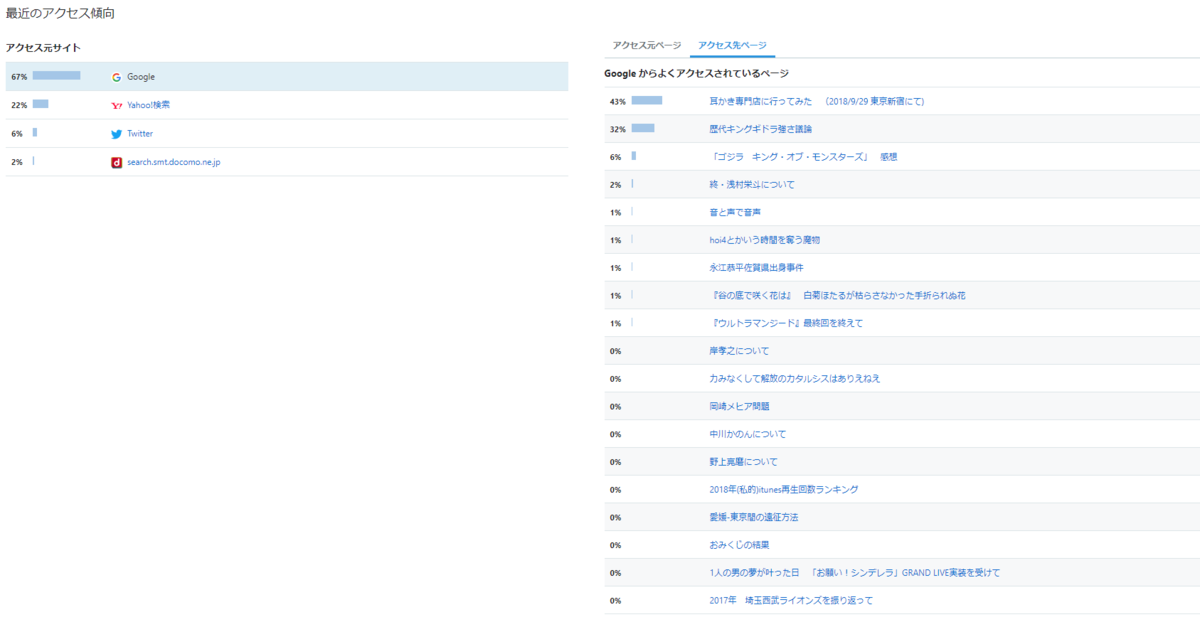This screenshot has width=1200, height=622.
Task: Select the アクセス先ページ tab
Action: (732, 45)
